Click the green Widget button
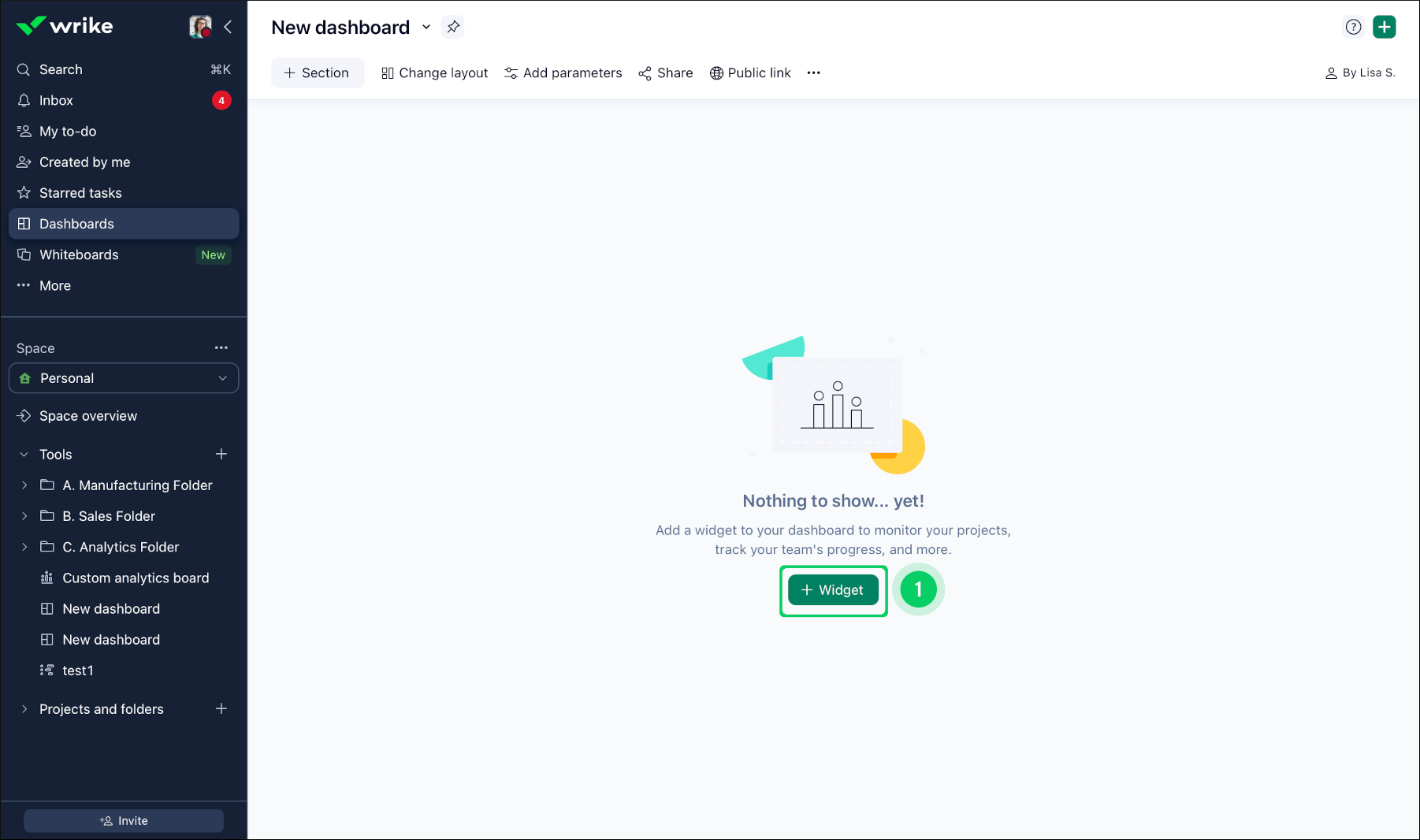The width and height of the screenshot is (1420, 840). point(833,590)
